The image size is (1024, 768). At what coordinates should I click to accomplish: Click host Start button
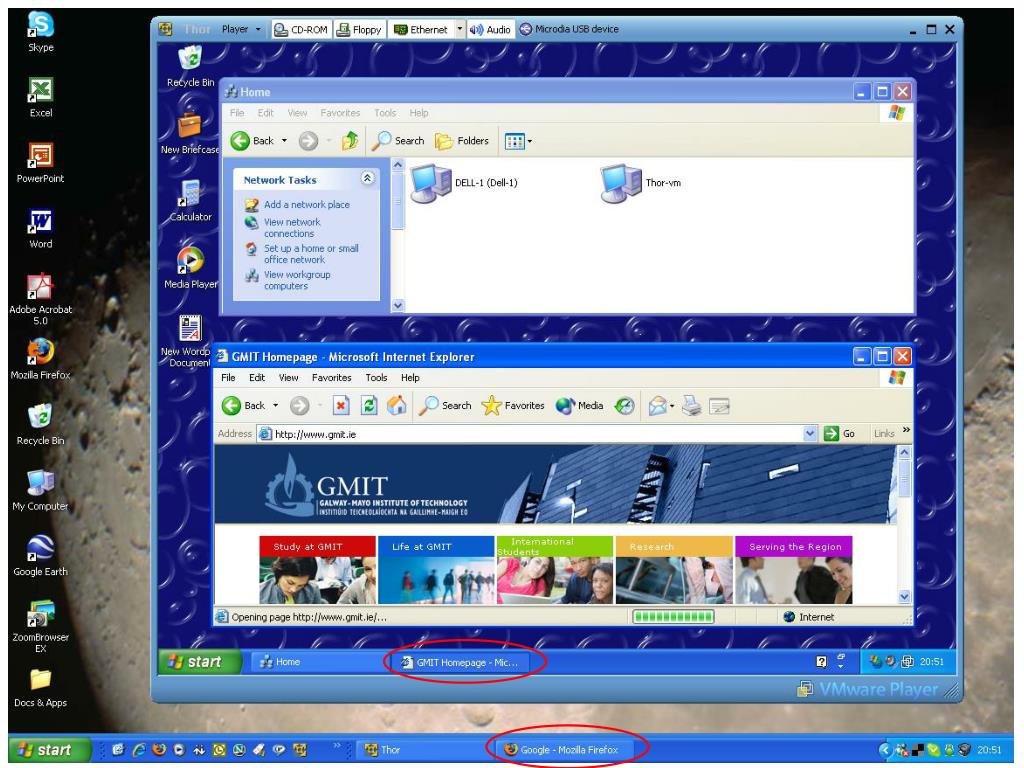point(50,750)
